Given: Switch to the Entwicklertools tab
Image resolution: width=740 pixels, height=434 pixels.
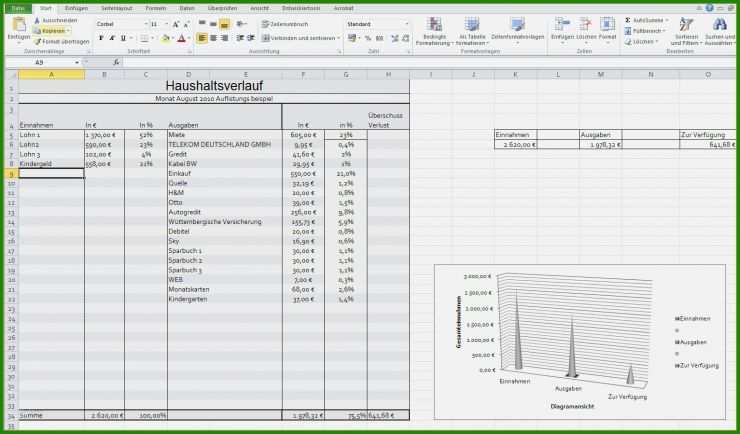Looking at the screenshot, I should [301, 8].
